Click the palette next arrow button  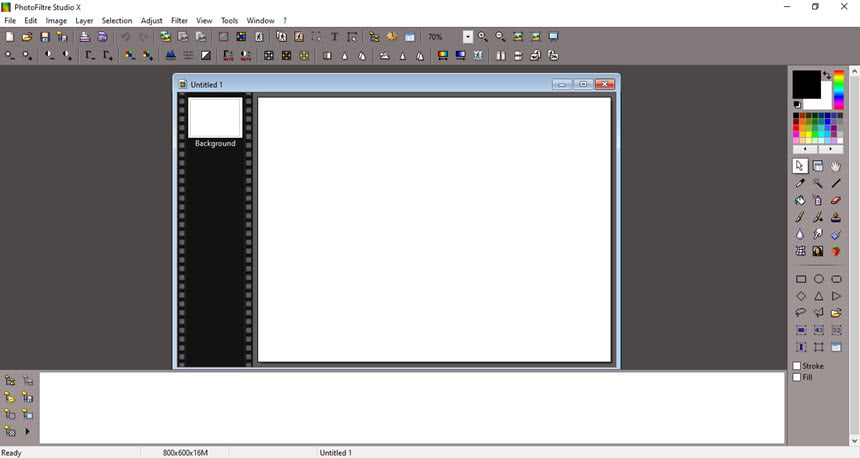pos(830,149)
